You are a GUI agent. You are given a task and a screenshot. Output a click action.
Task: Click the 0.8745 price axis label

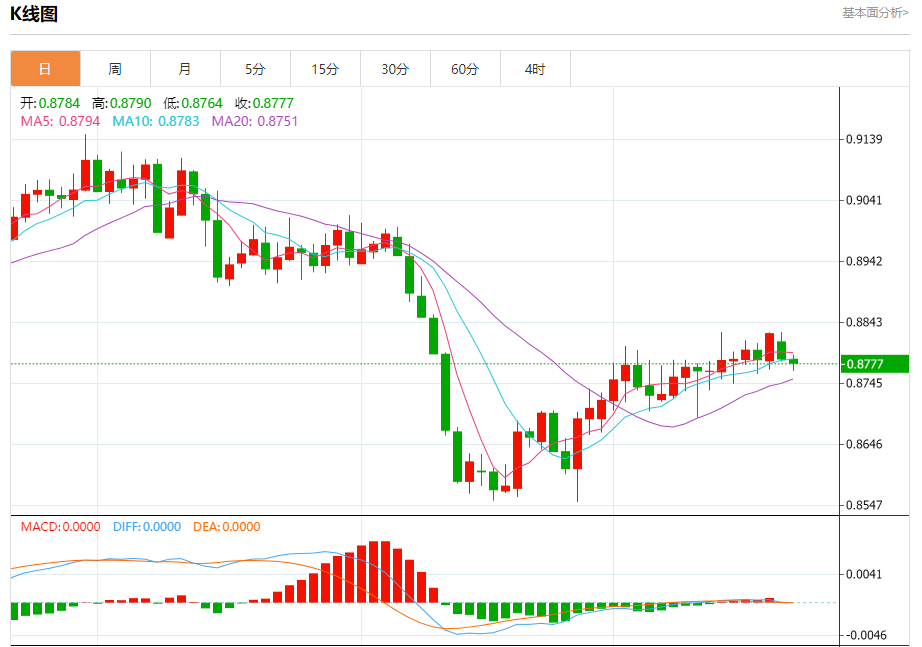(x=864, y=383)
